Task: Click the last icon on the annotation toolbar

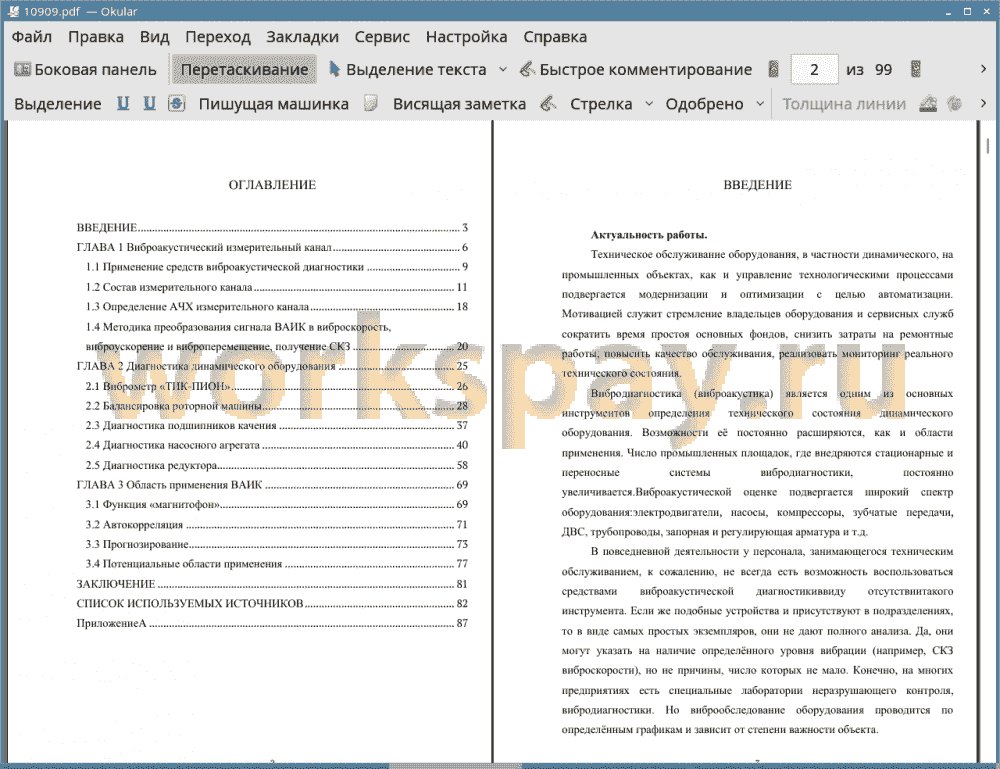Action: [954, 103]
